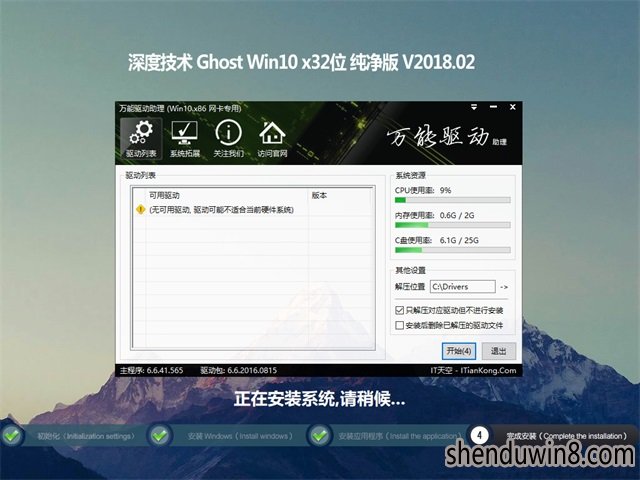Click the 内存使用率 0.6G / 2G value
Image resolution: width=640 pixels, height=480 pixels.
coord(457,215)
